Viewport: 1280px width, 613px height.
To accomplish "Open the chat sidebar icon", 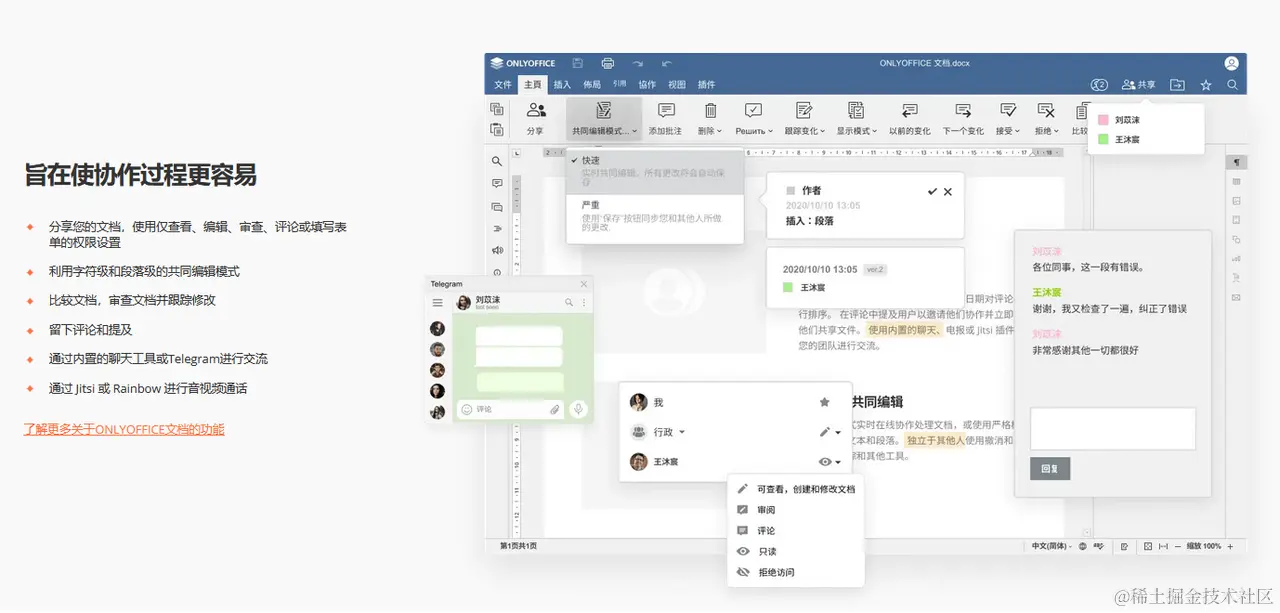I will click(497, 207).
